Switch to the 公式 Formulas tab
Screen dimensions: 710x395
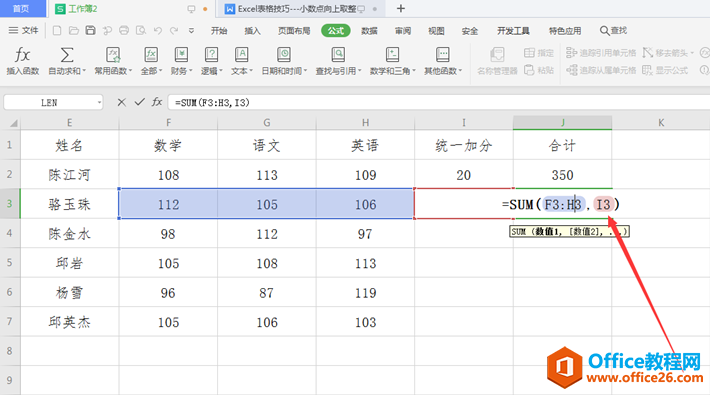pos(336,31)
